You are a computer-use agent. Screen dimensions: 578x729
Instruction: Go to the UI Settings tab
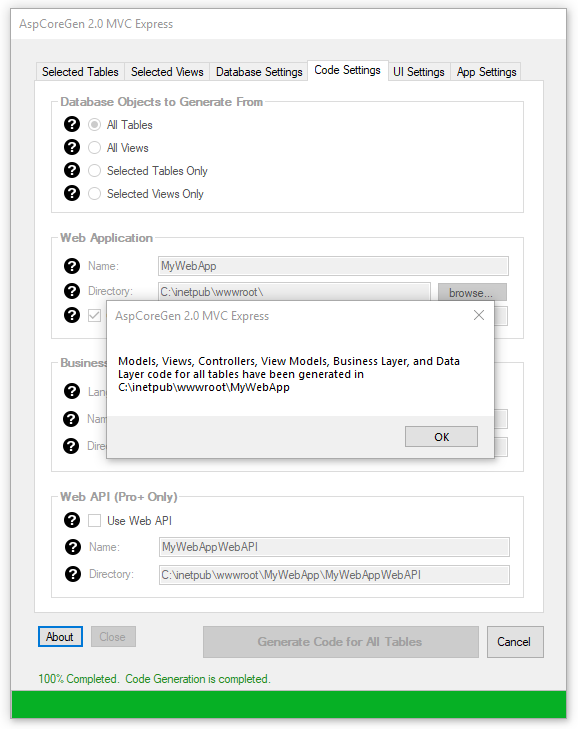pos(419,72)
